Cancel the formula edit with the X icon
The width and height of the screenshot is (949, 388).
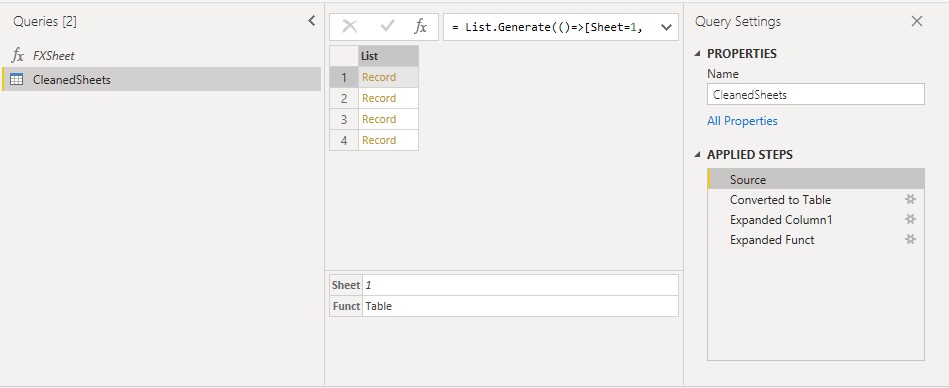[x=350, y=26]
